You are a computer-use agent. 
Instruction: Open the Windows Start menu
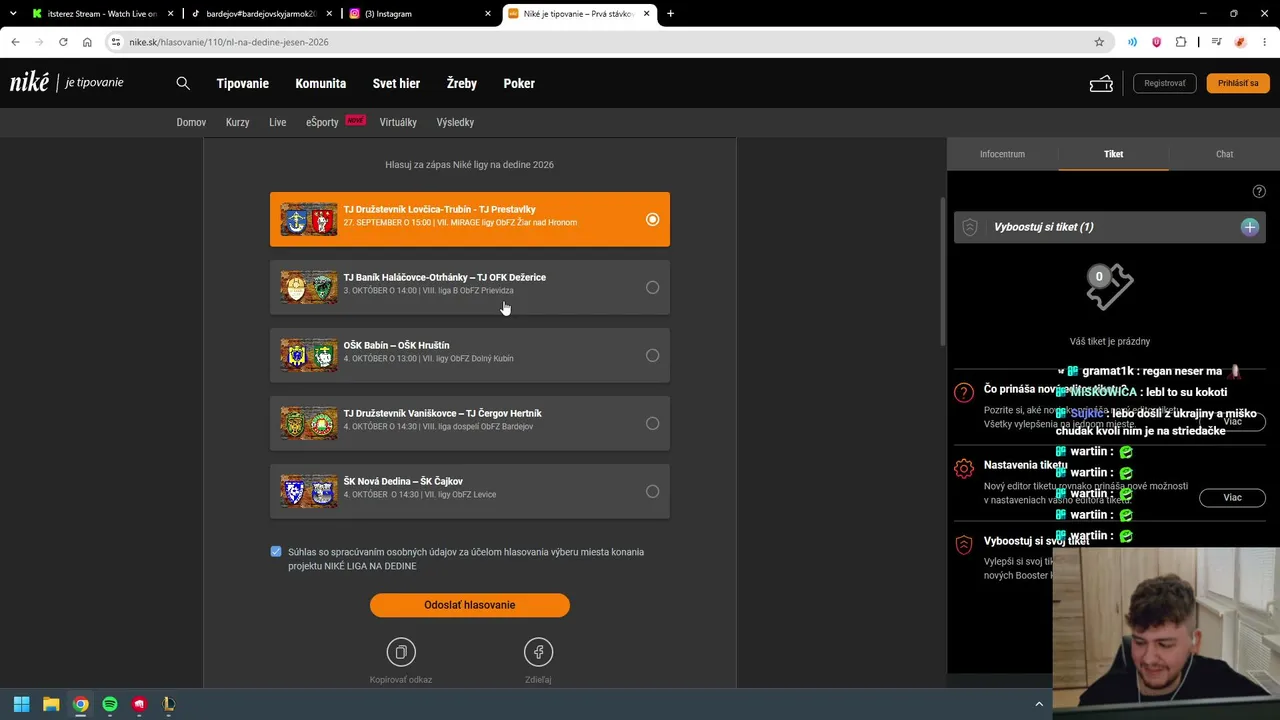[21, 704]
